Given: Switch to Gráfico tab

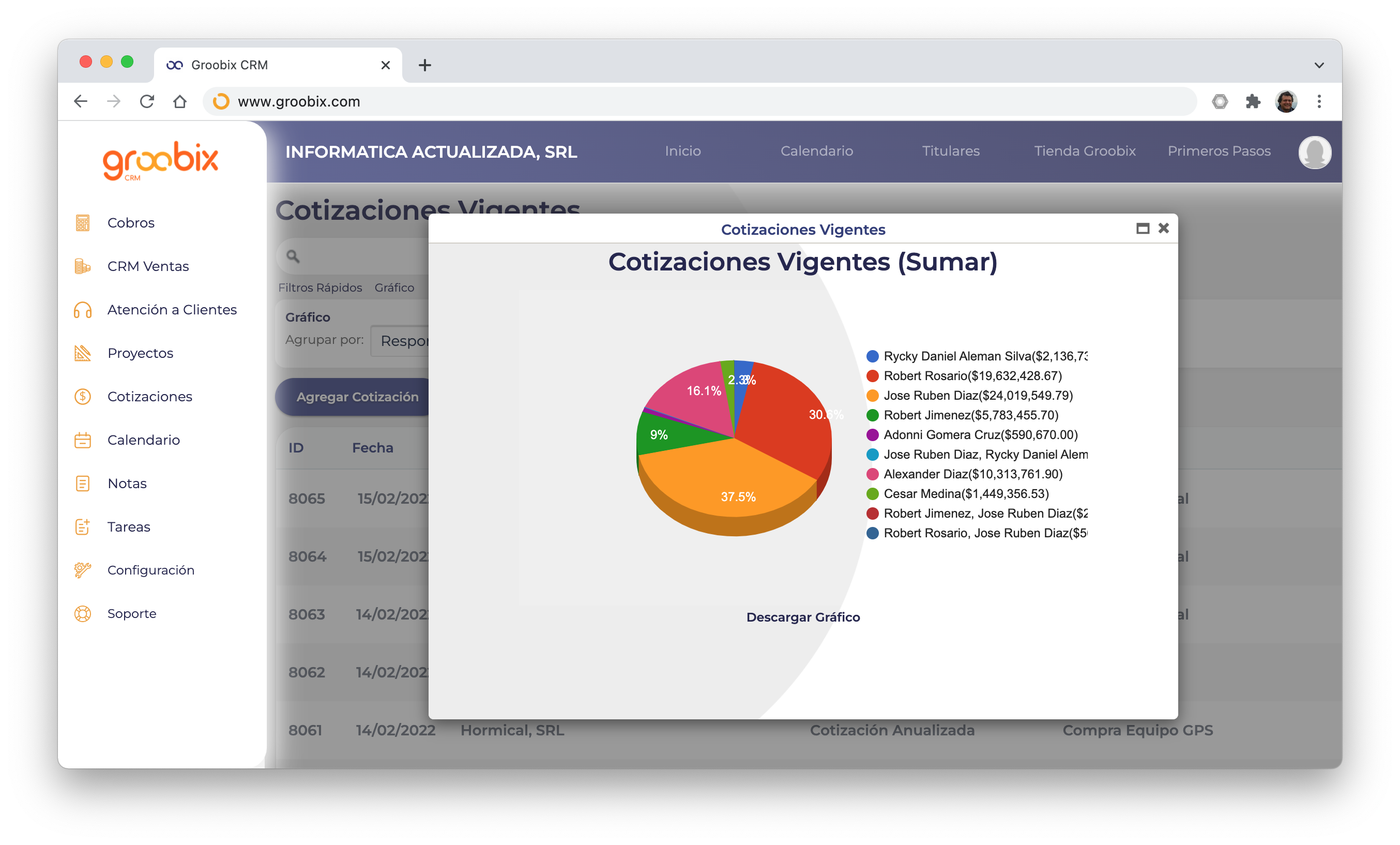Looking at the screenshot, I should point(394,288).
